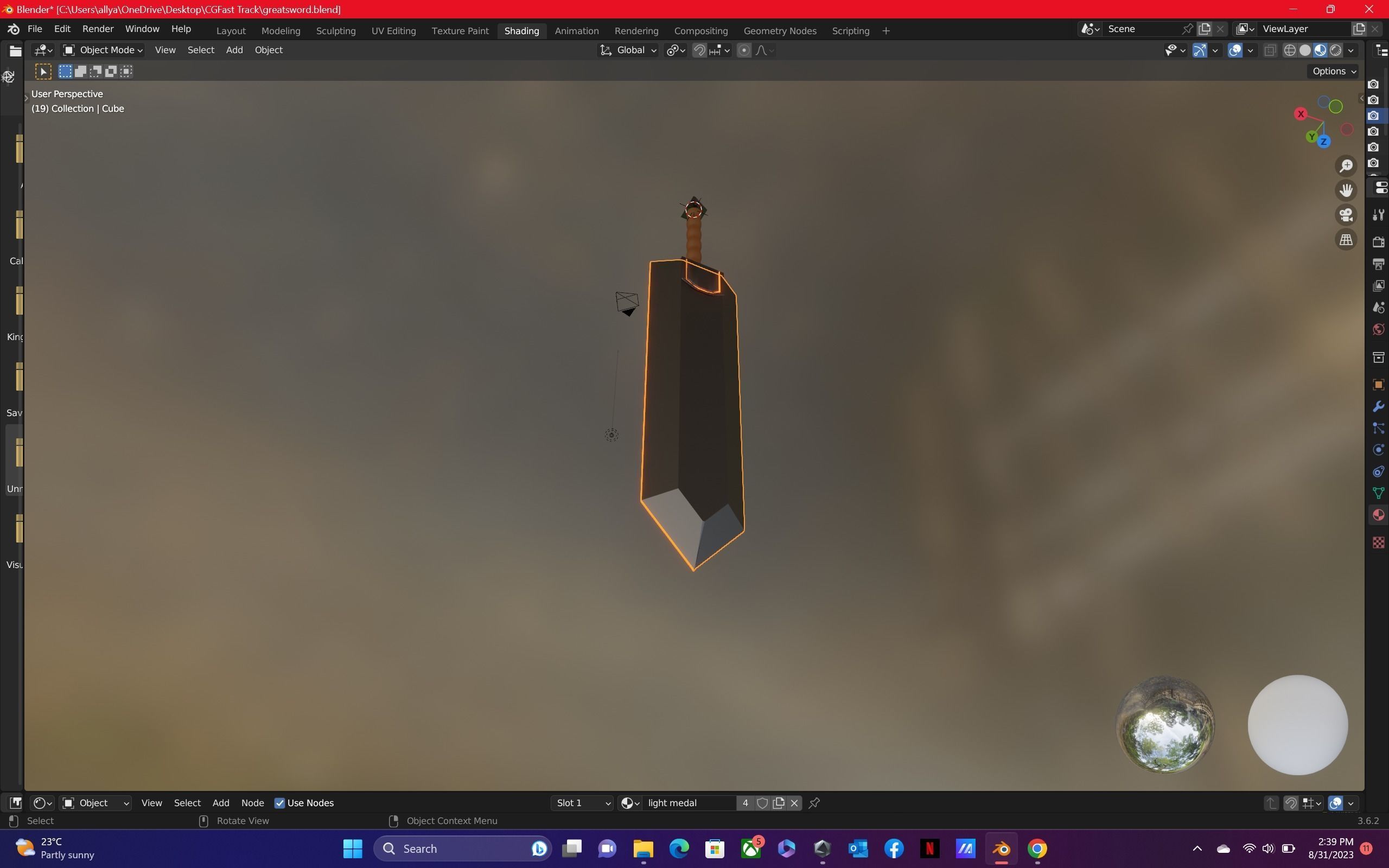The width and height of the screenshot is (1389, 868).
Task: Open the Render properties tab
Action: (1378, 242)
